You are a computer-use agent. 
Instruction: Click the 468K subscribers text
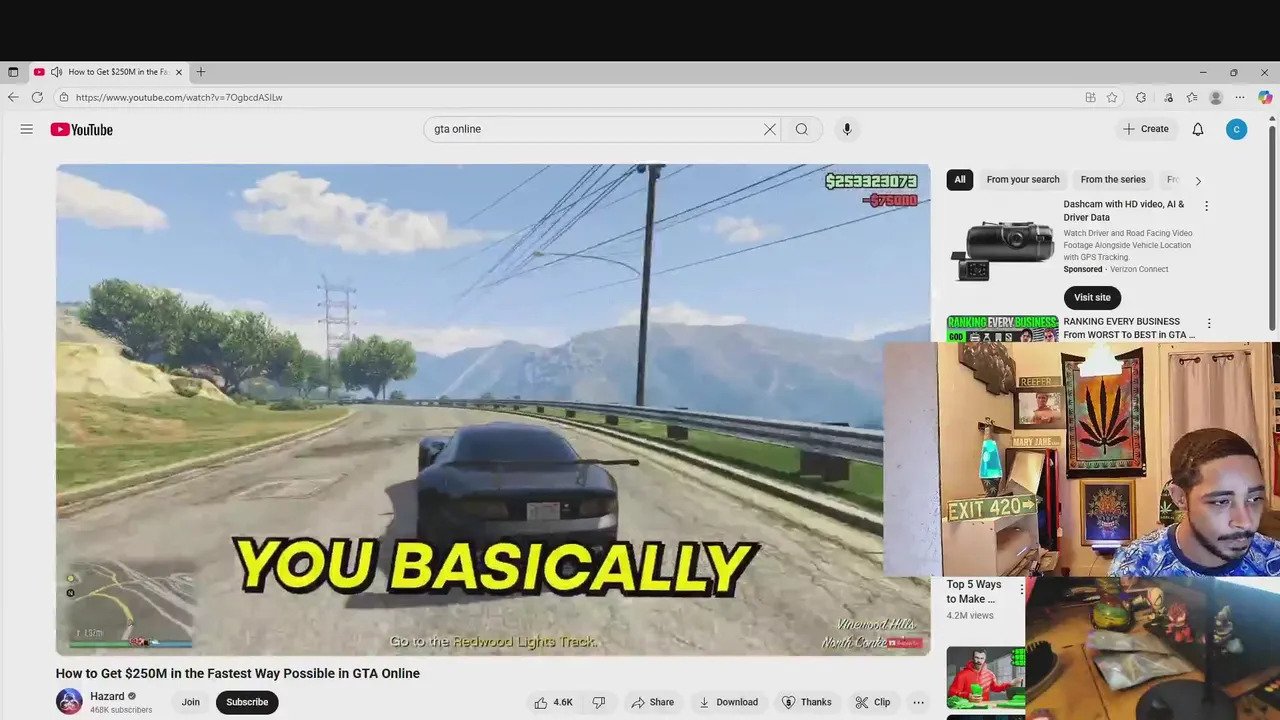tap(121, 710)
